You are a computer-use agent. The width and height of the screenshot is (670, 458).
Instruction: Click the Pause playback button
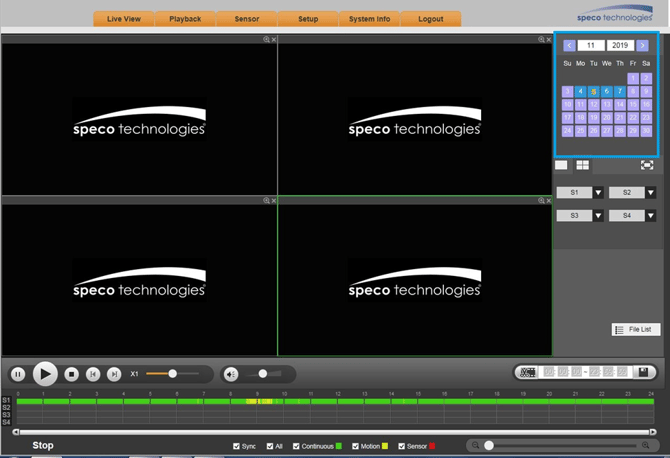(18, 374)
